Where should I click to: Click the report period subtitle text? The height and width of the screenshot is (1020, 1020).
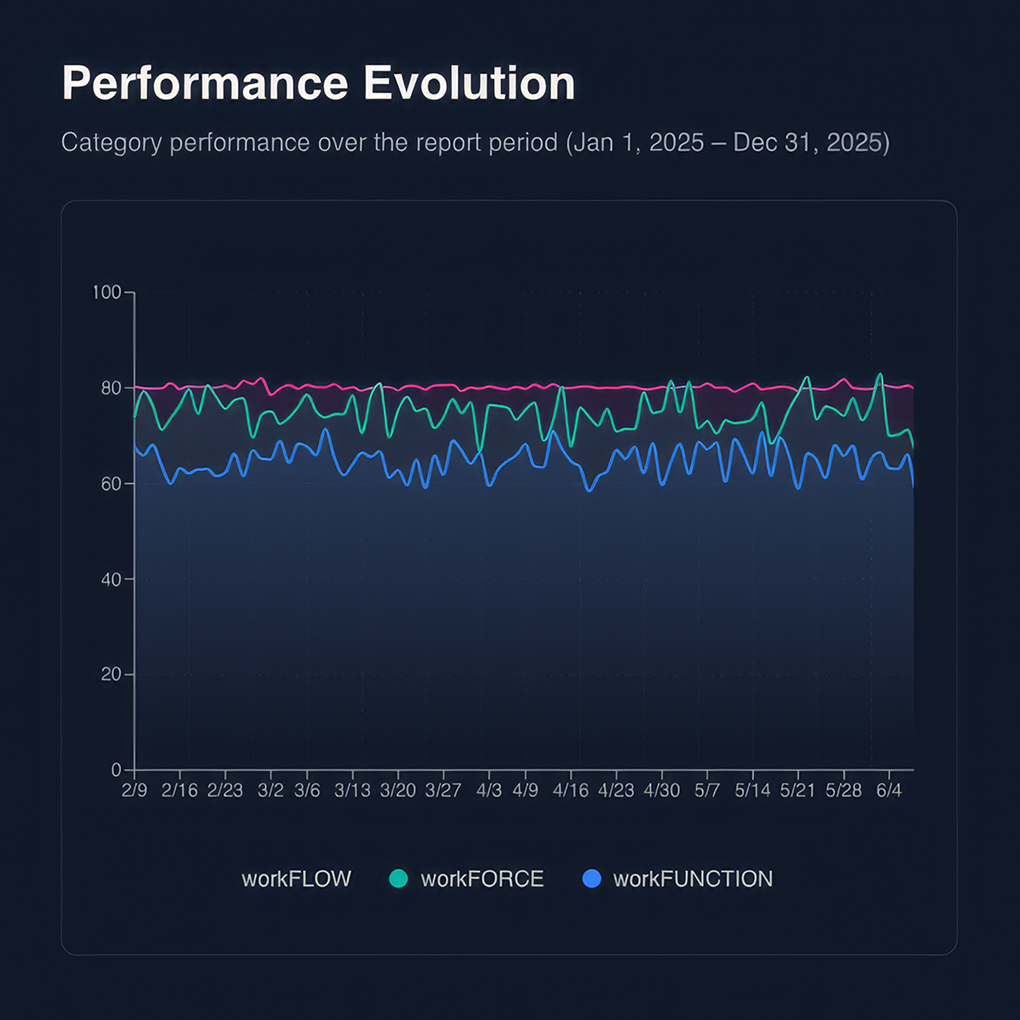pyautogui.click(x=476, y=142)
